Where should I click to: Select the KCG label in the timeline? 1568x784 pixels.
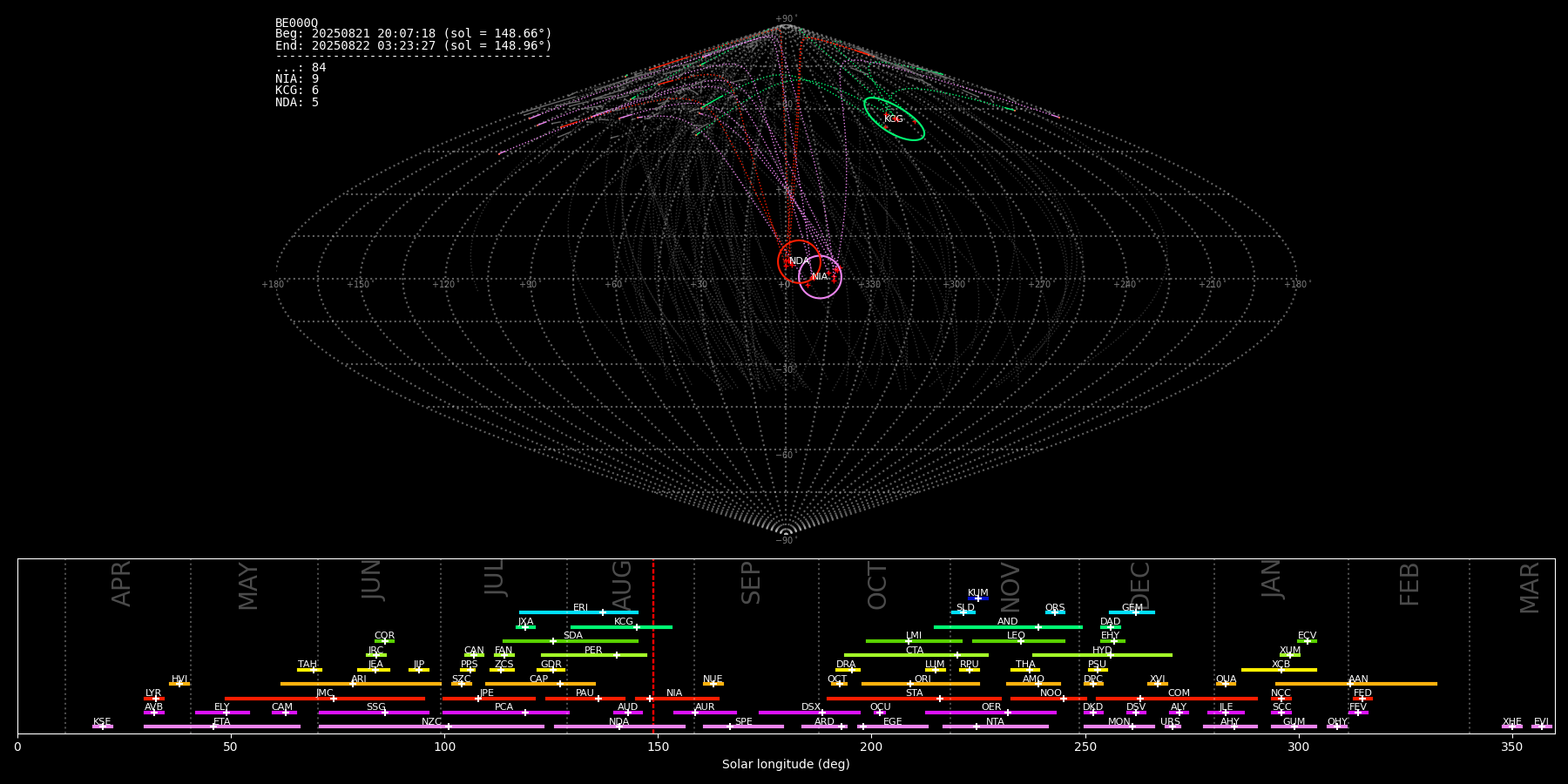click(x=624, y=622)
